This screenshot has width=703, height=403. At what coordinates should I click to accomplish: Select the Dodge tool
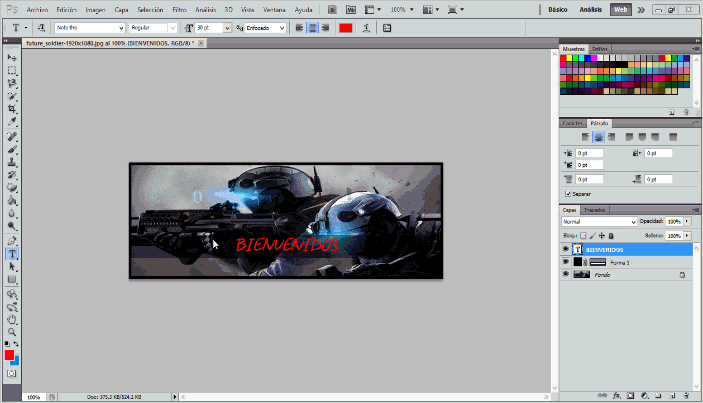pos(12,226)
